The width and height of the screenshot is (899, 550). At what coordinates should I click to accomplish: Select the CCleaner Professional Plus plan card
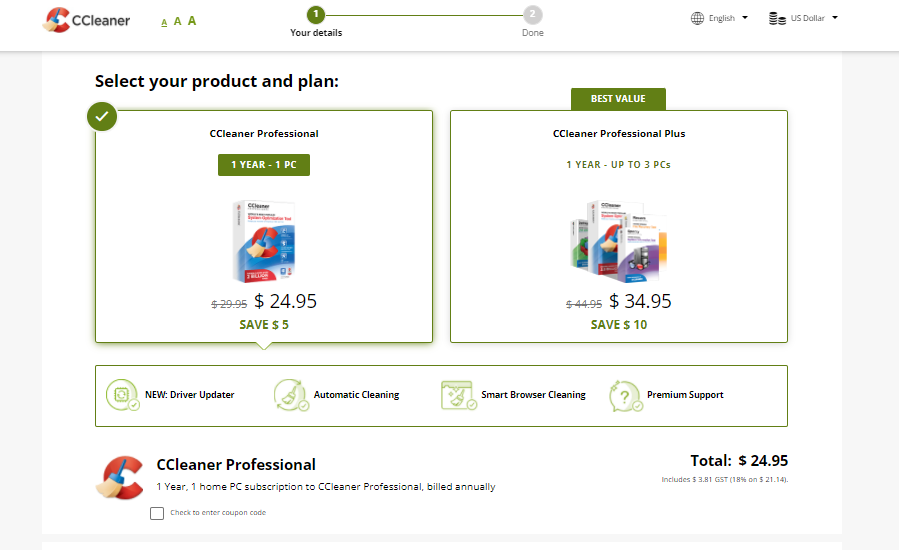click(619, 227)
